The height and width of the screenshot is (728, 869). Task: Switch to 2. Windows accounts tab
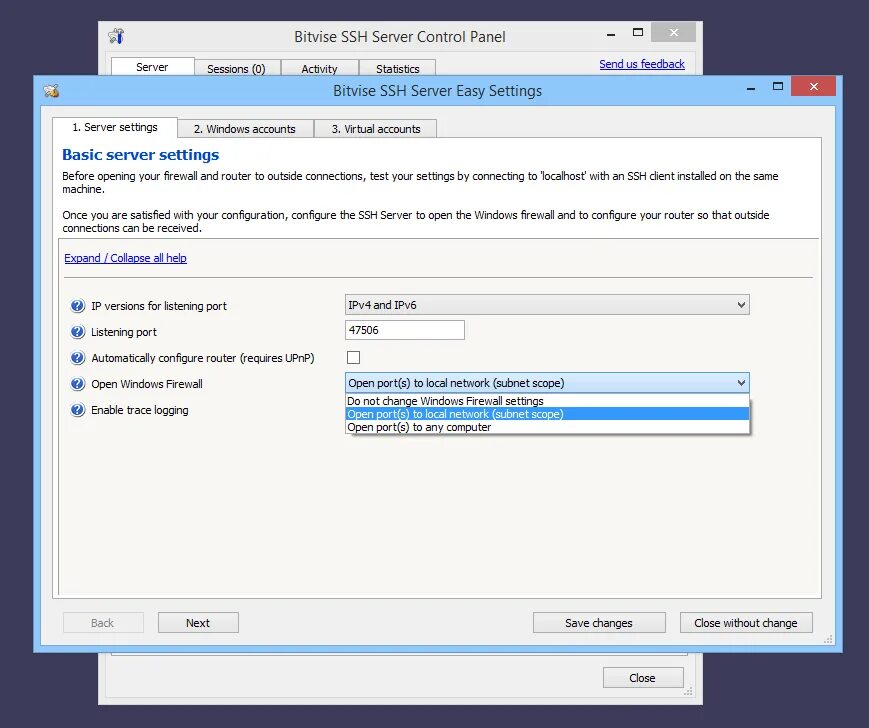pos(245,129)
